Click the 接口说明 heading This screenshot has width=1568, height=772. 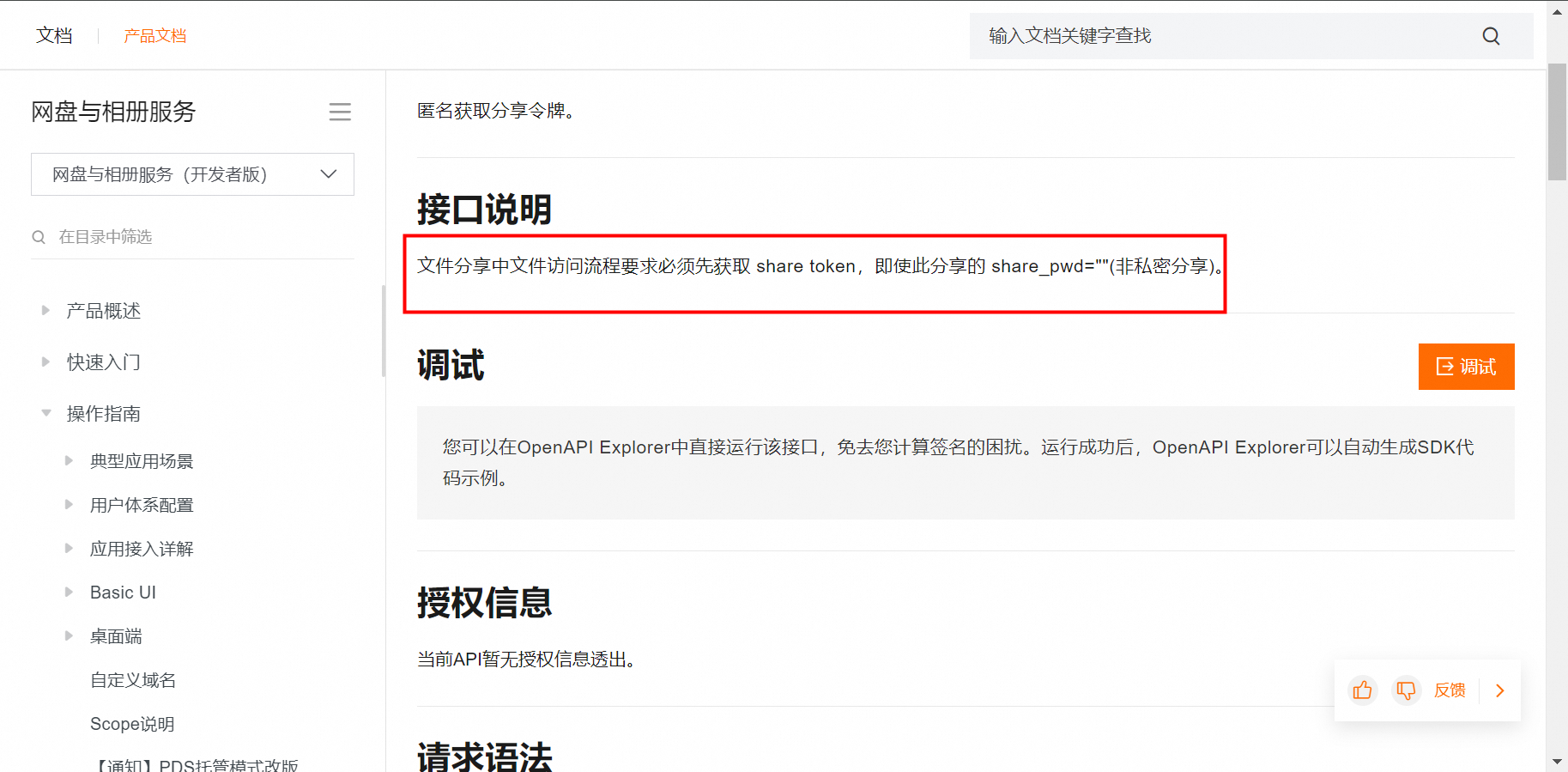tap(484, 210)
